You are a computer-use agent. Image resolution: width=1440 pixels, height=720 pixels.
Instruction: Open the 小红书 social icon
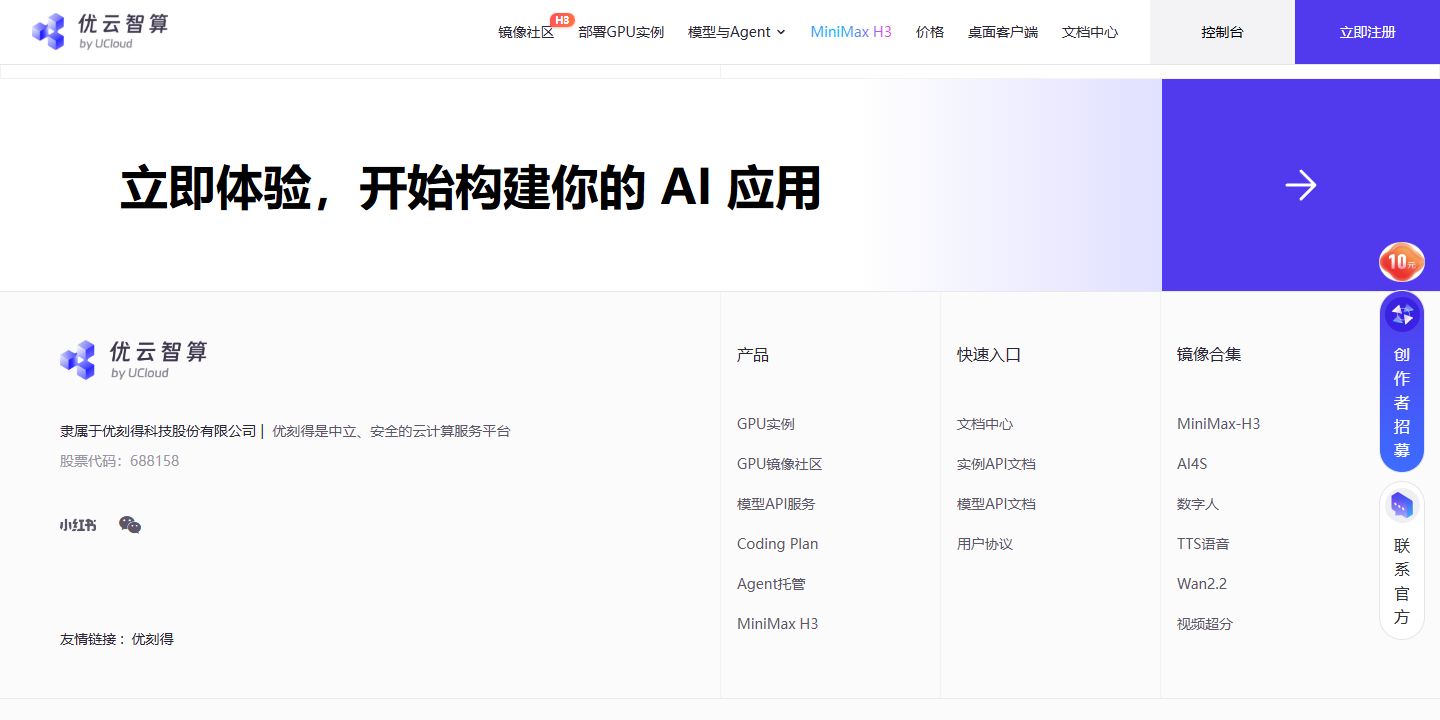tap(78, 525)
